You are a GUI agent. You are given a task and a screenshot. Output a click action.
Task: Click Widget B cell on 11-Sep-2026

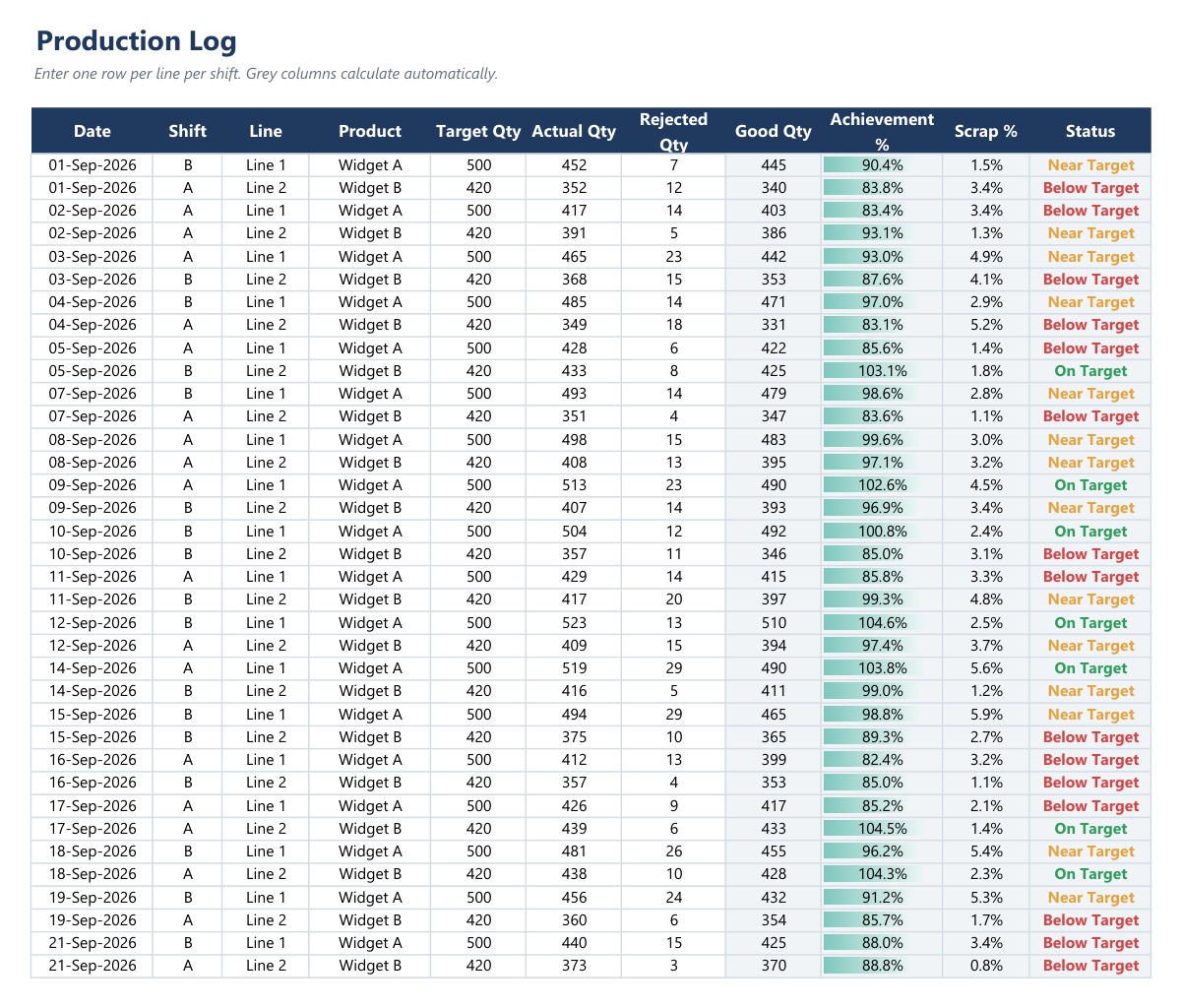coord(370,599)
